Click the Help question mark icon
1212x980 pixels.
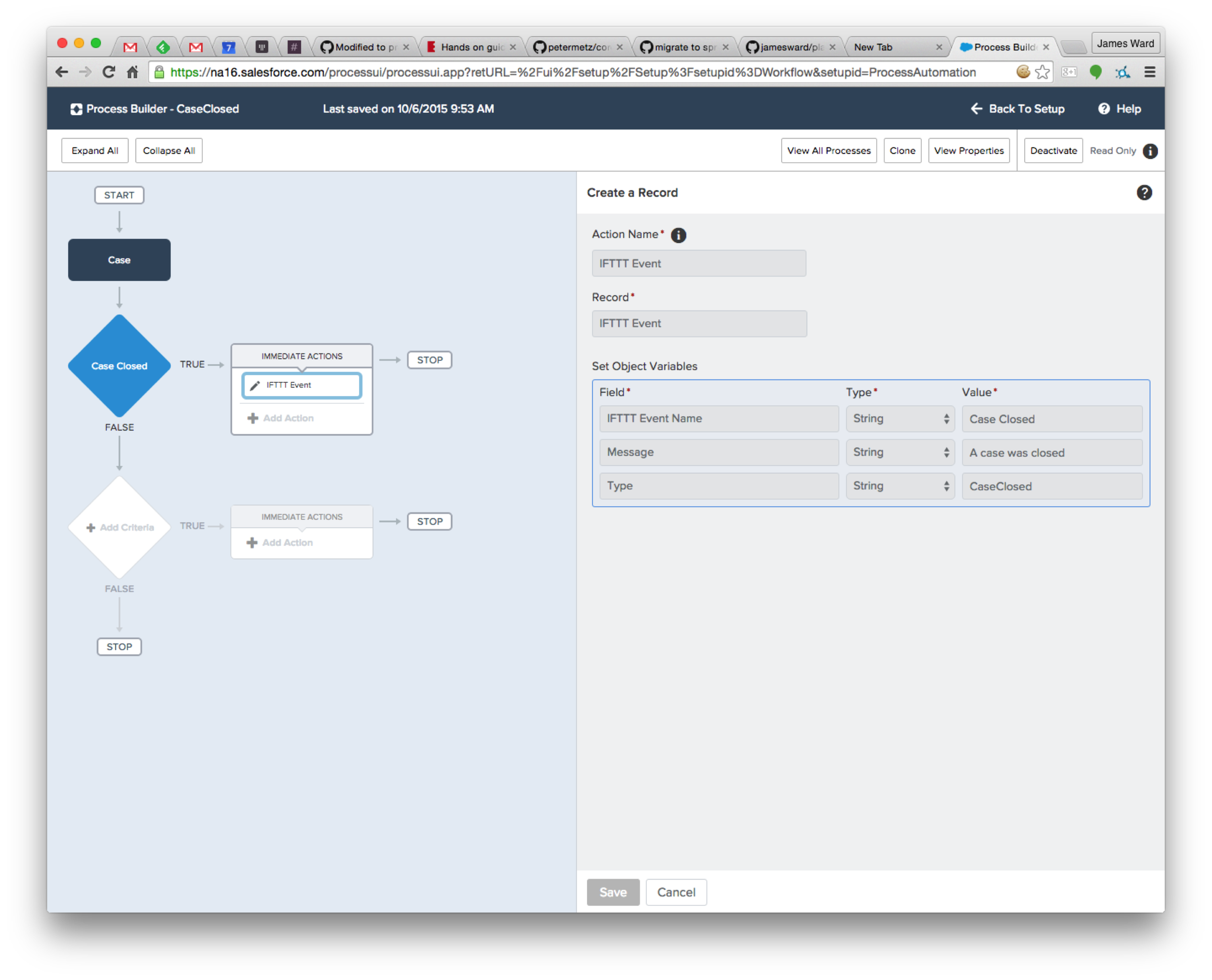[1104, 109]
